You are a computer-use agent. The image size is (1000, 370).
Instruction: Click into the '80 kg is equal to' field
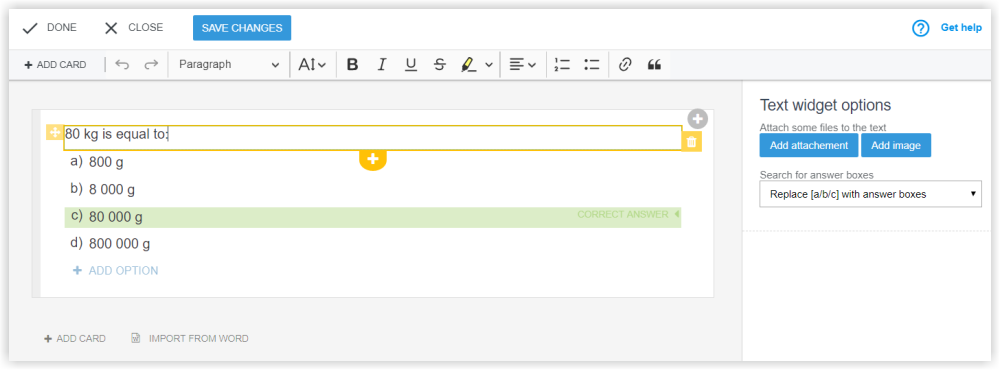click(x=372, y=138)
